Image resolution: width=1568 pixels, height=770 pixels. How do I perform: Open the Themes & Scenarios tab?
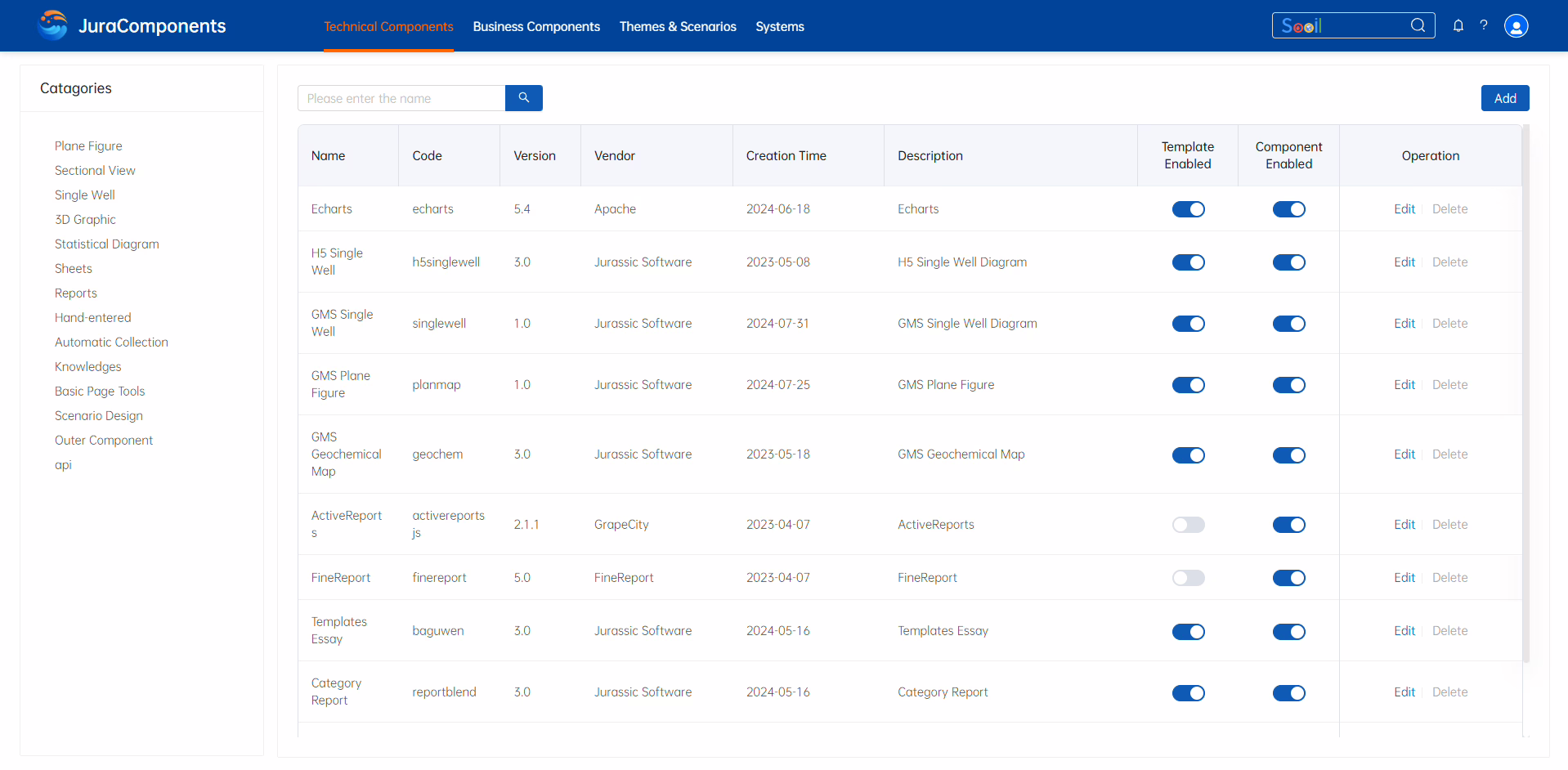(678, 27)
